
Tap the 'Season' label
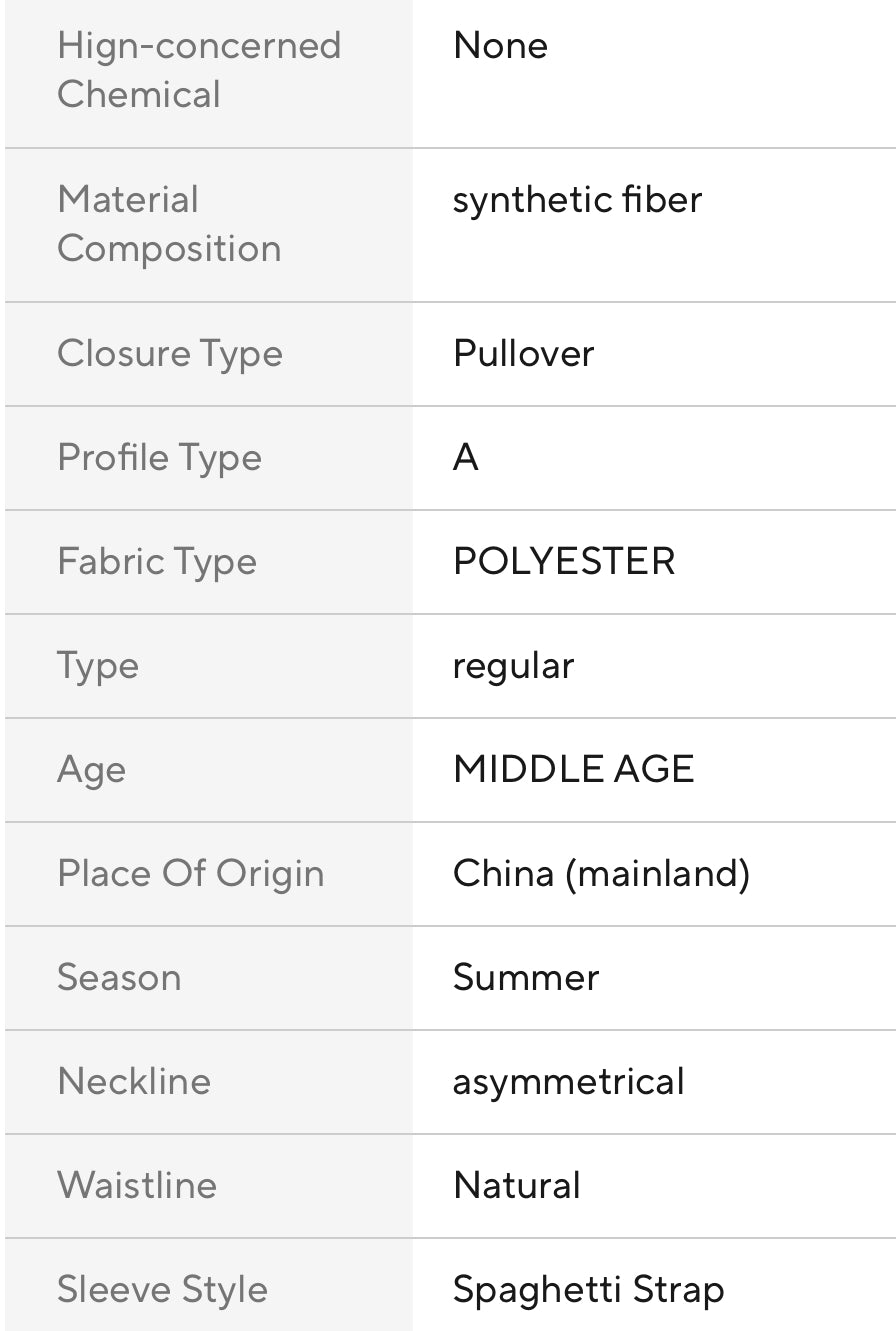[119, 978]
